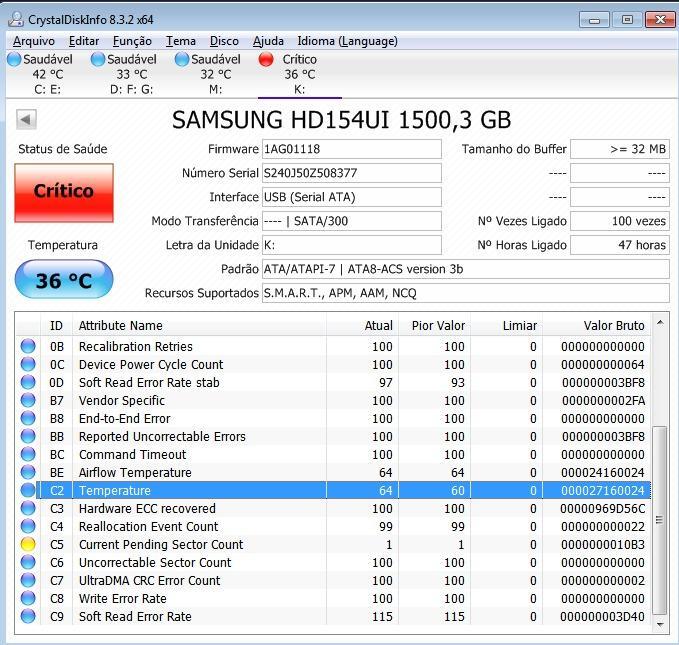Click the status icon for Uncorrectable Sector Count
The width and height of the screenshot is (679, 645).
[x=28, y=562]
